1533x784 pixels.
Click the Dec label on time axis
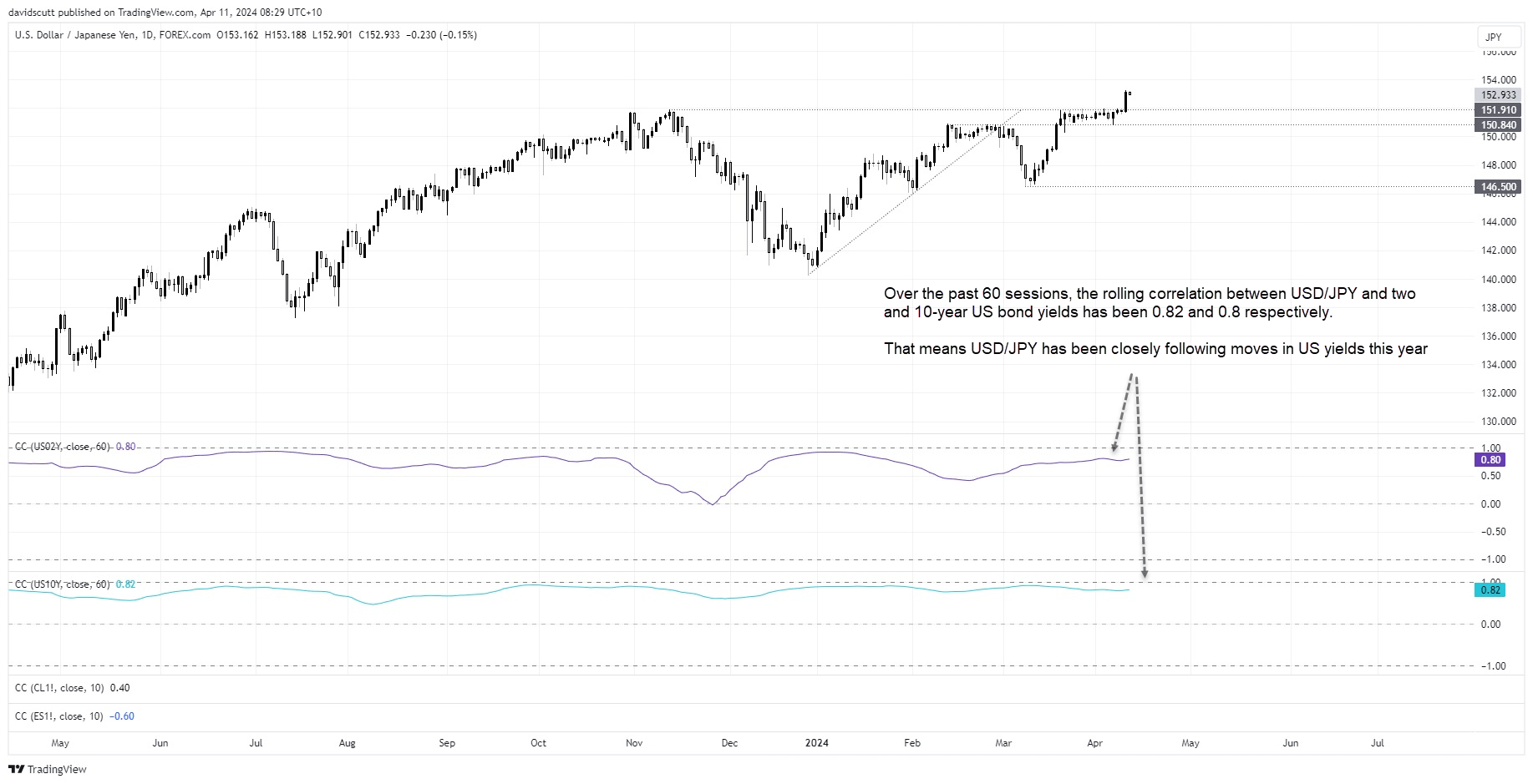point(729,743)
